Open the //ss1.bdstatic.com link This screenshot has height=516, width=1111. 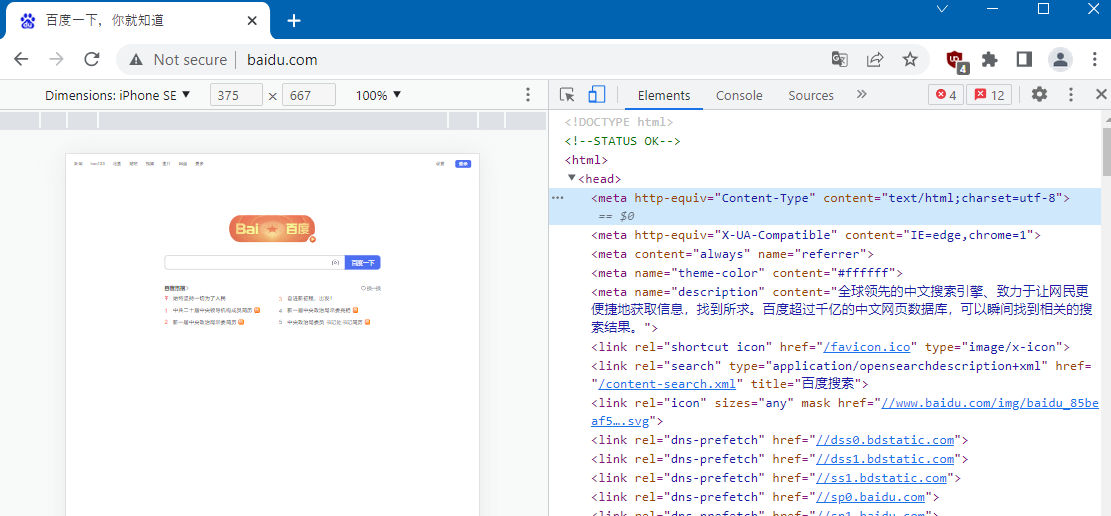(881, 478)
